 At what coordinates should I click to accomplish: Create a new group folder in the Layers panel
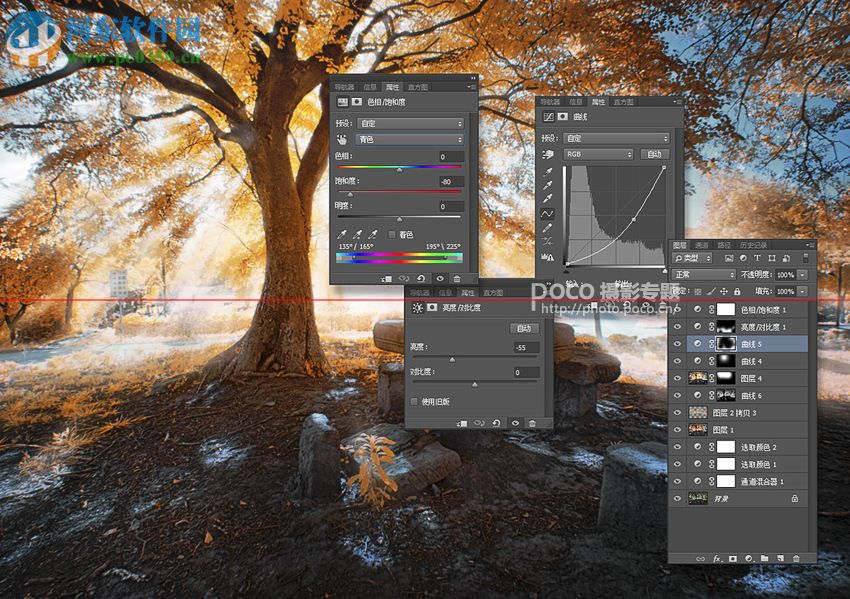[x=764, y=558]
